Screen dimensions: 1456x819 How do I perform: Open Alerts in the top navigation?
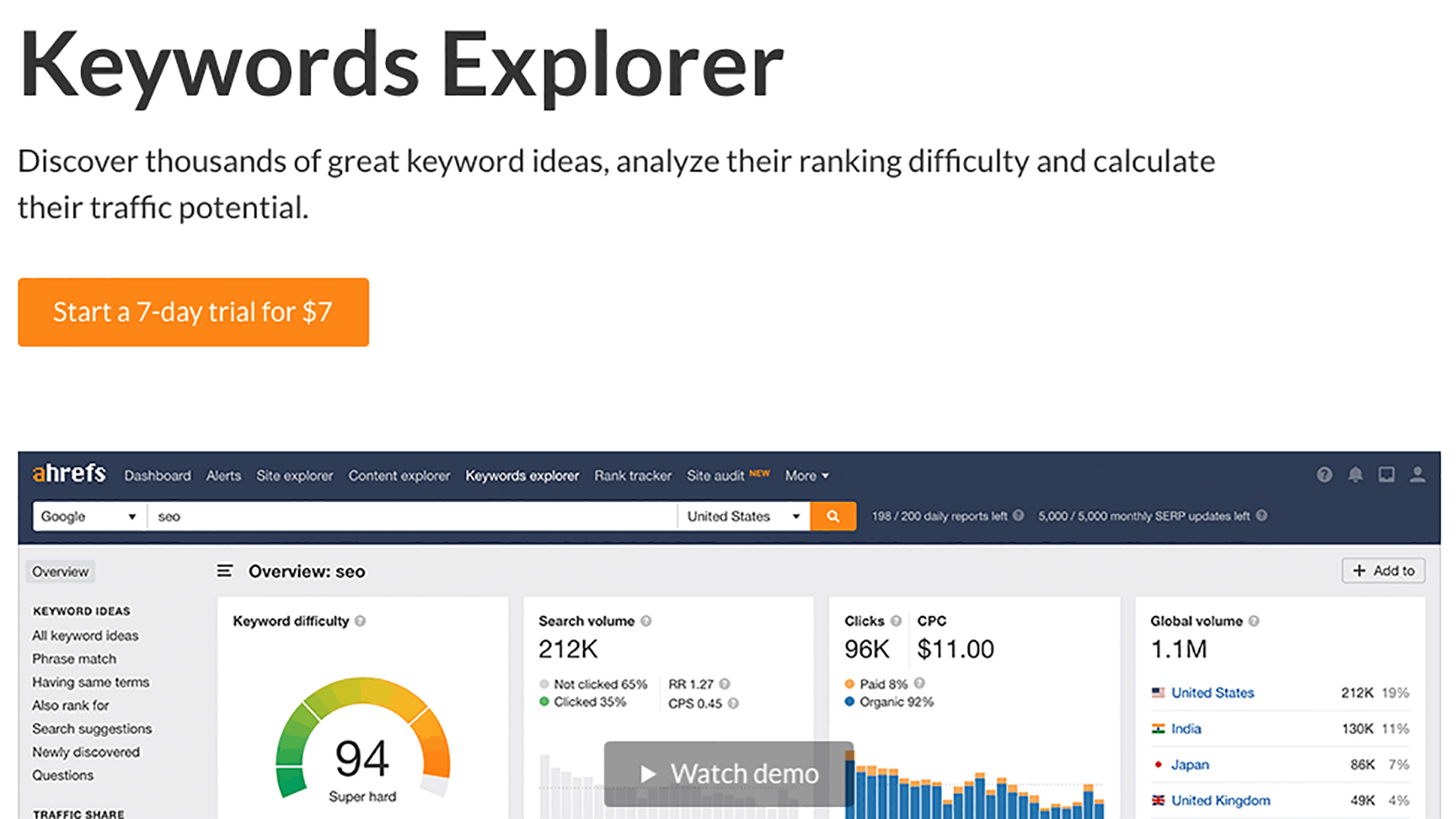tap(224, 475)
